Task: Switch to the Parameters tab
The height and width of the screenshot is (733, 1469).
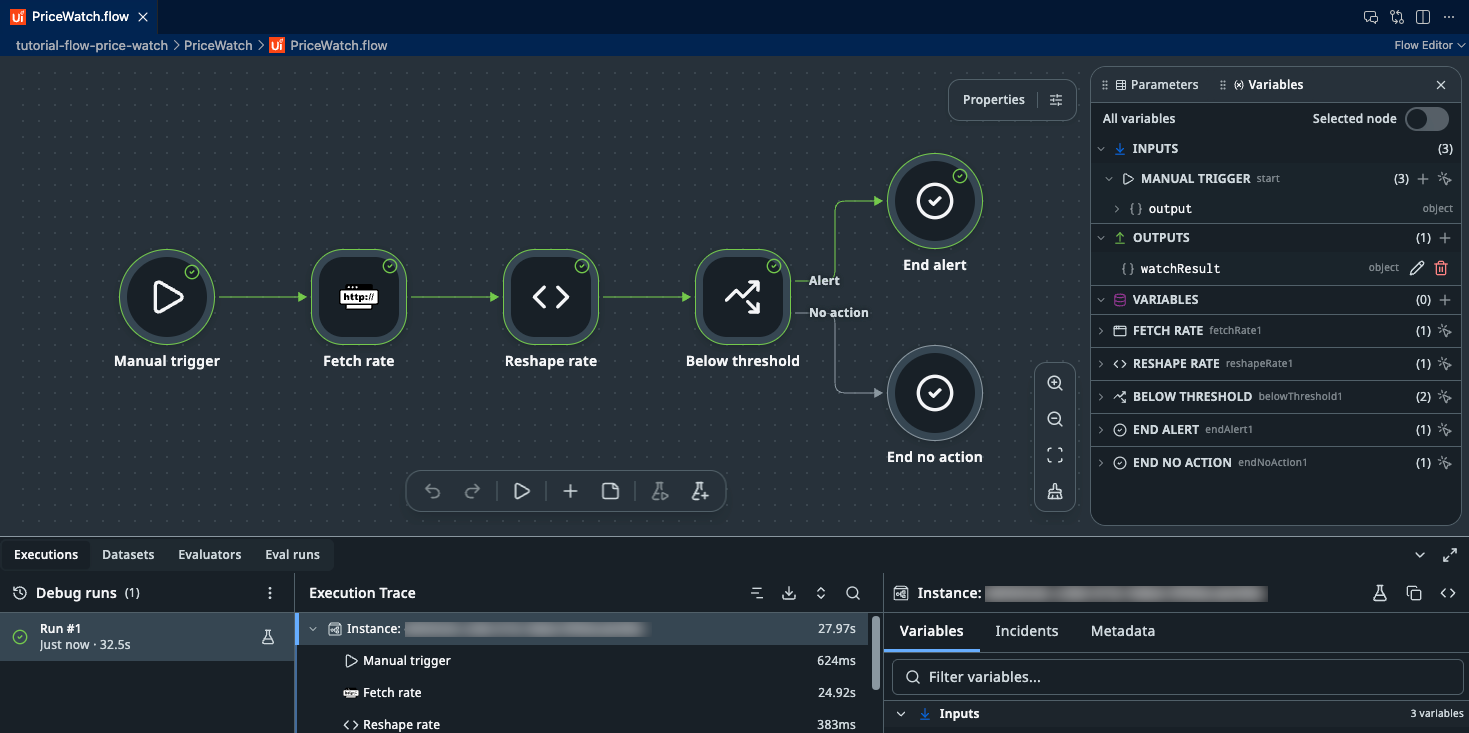Action: click(x=1156, y=85)
